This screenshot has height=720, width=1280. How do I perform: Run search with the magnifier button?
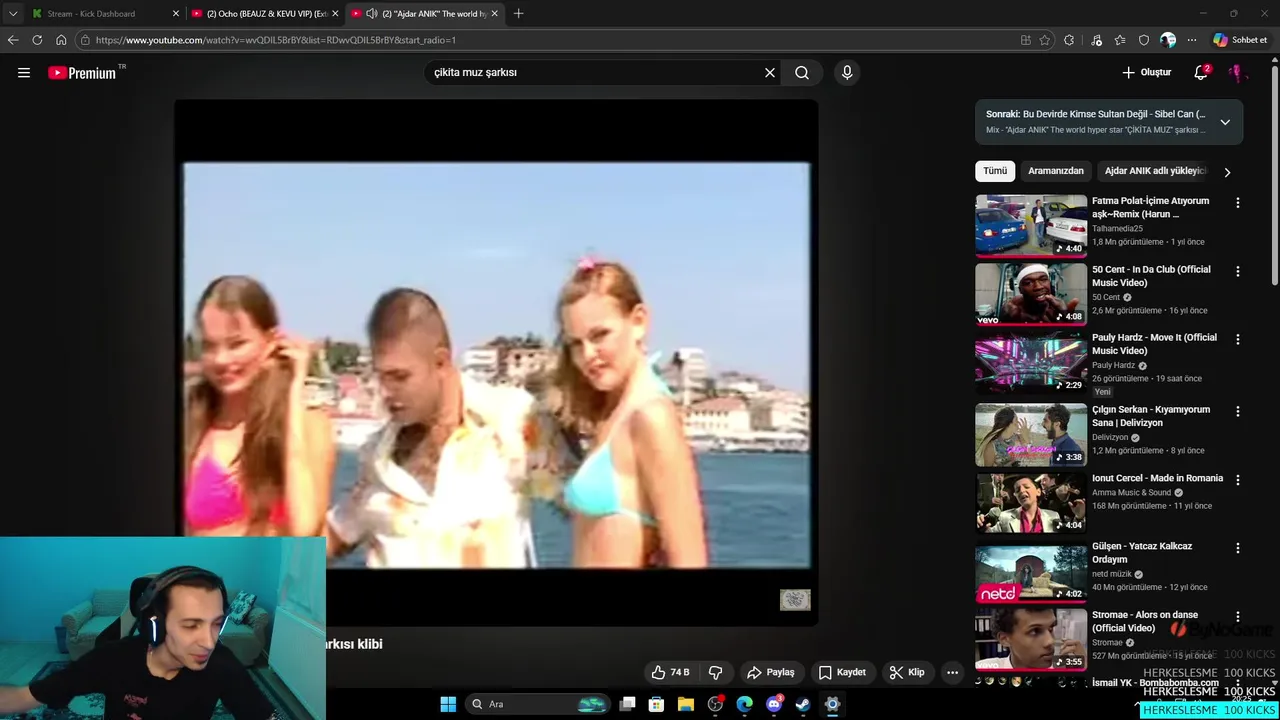802,72
